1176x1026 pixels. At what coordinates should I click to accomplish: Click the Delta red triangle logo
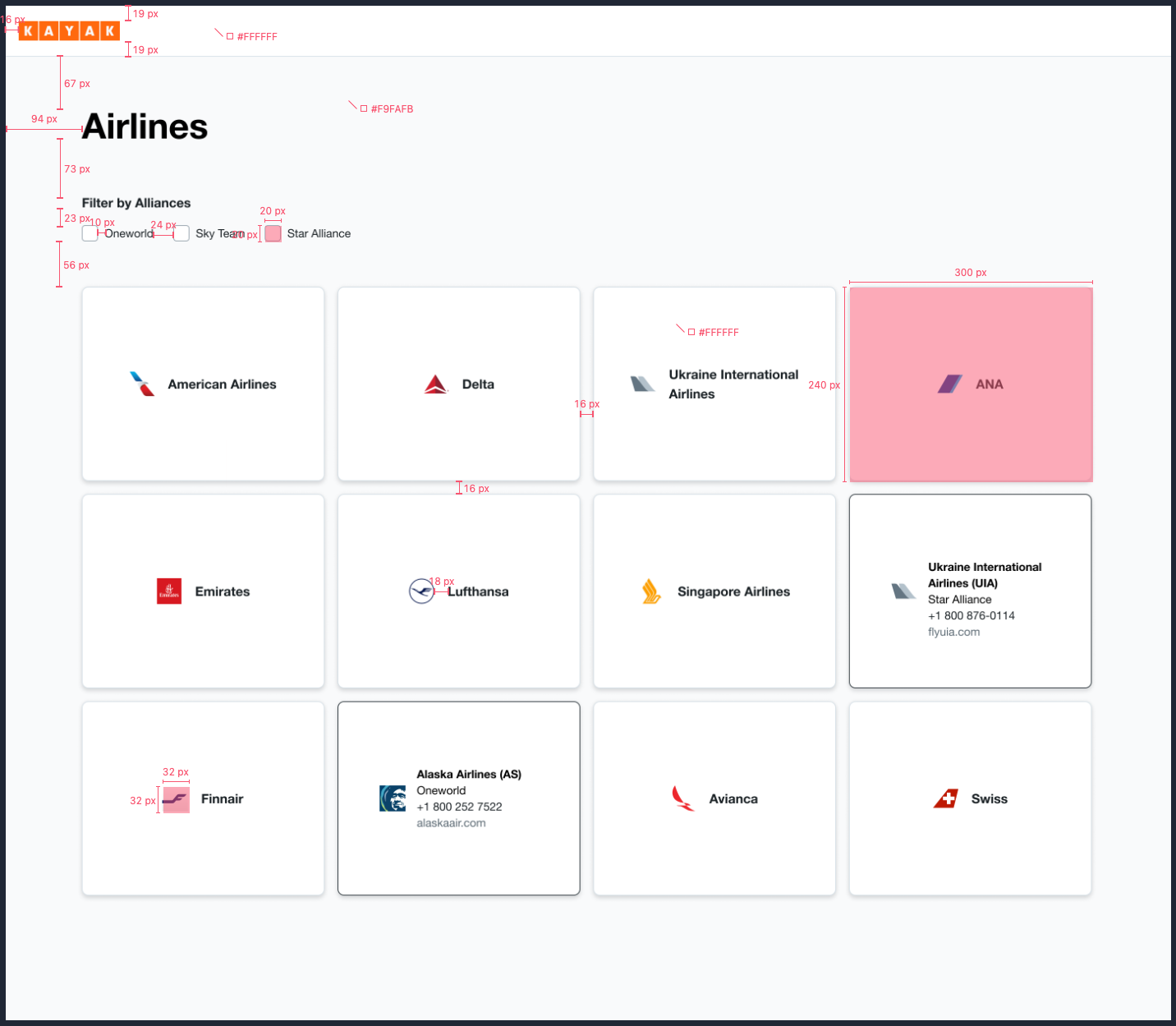click(436, 384)
